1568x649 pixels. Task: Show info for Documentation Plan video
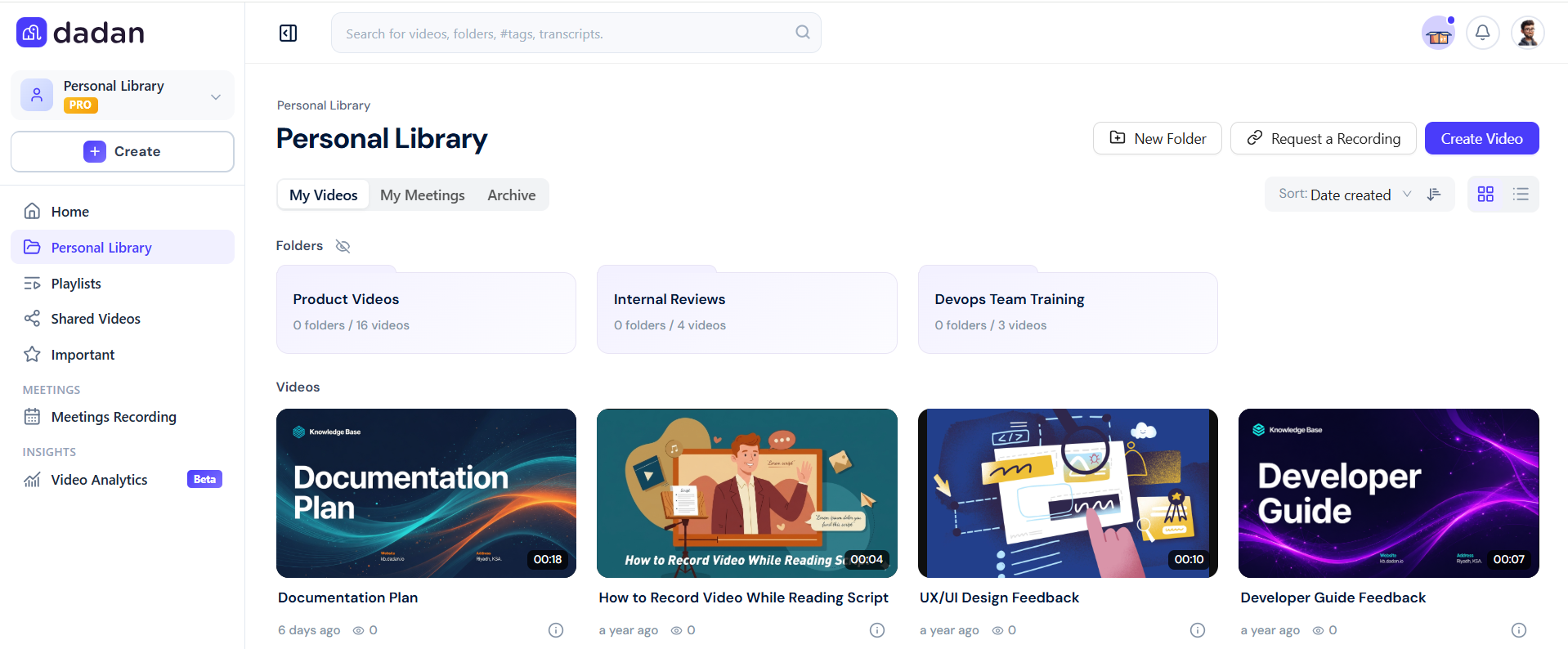pos(556,629)
